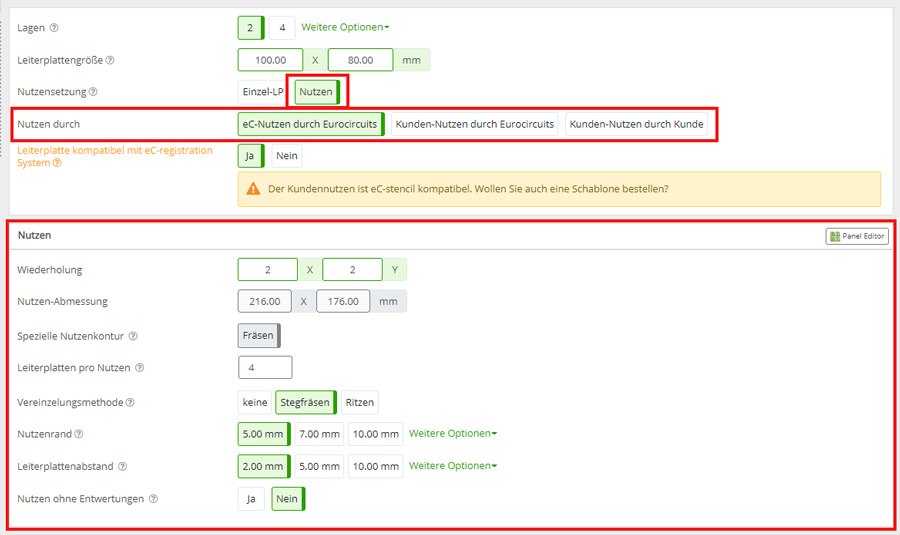
Task: Expand Weitere Optionen for Nutzenrand
Action: click(453, 433)
